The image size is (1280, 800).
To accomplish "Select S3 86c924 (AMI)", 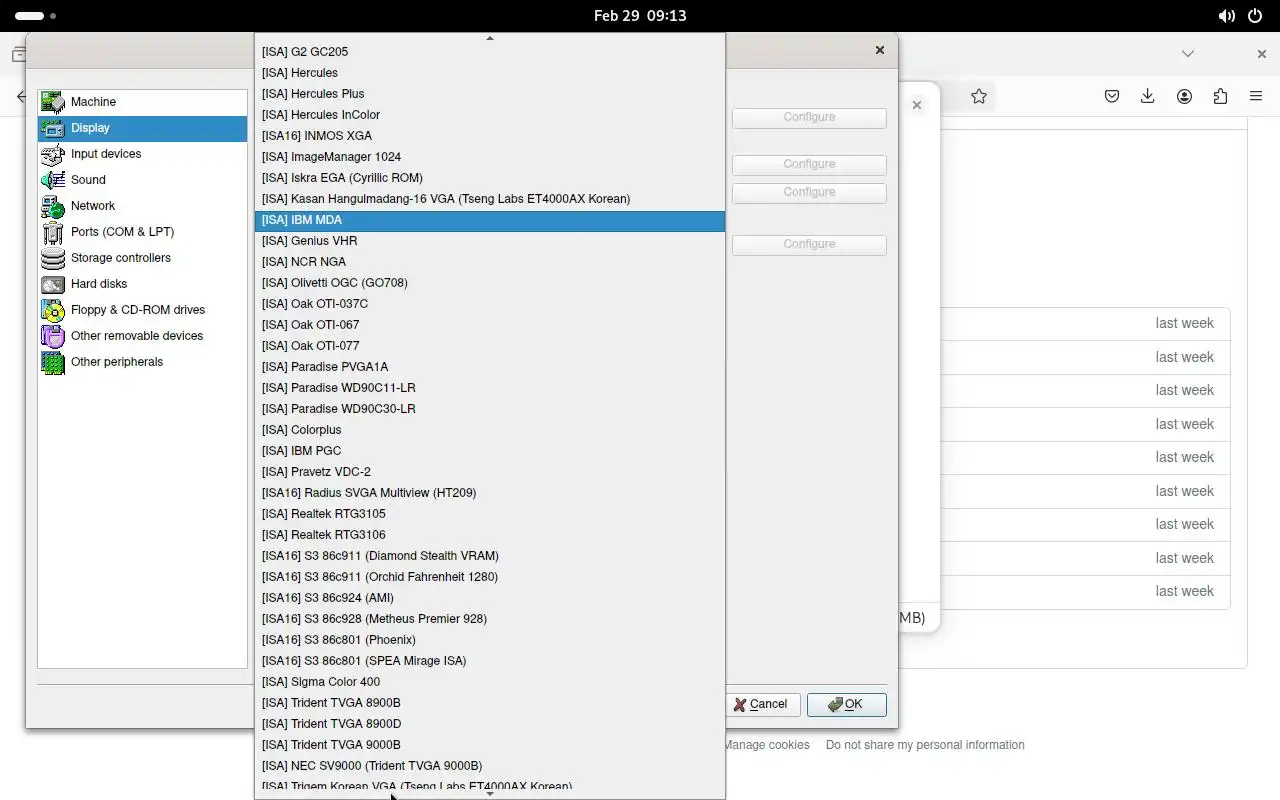I will pos(490,598).
